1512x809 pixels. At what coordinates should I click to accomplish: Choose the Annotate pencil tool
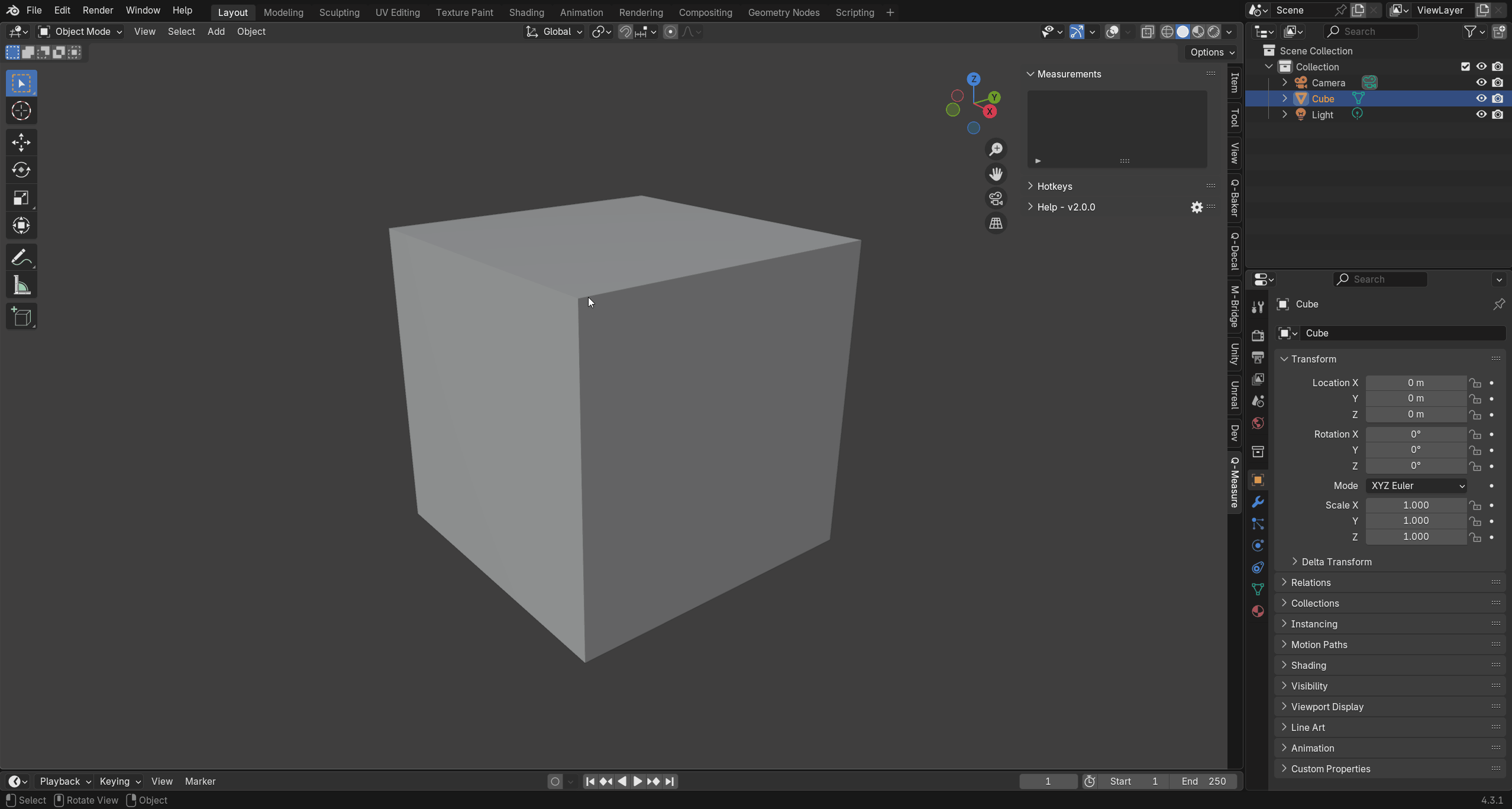click(21, 258)
